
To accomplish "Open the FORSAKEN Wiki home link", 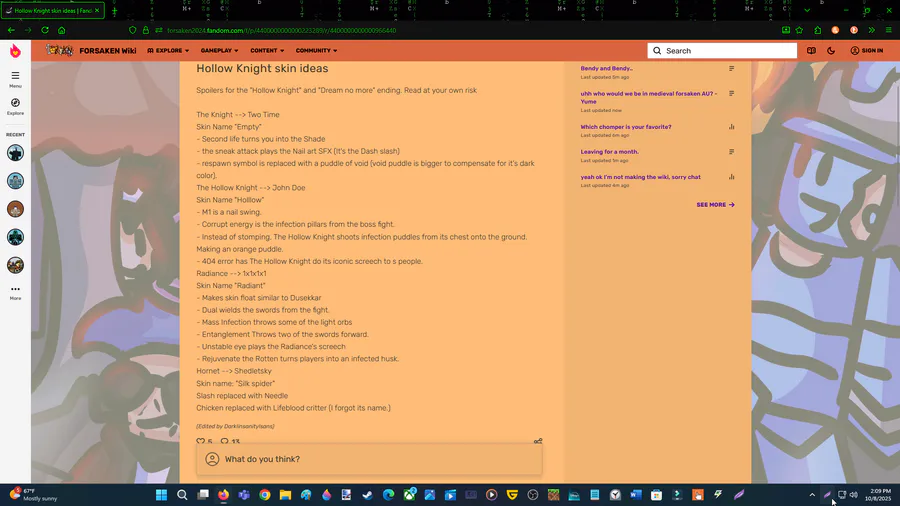I will [108, 50].
